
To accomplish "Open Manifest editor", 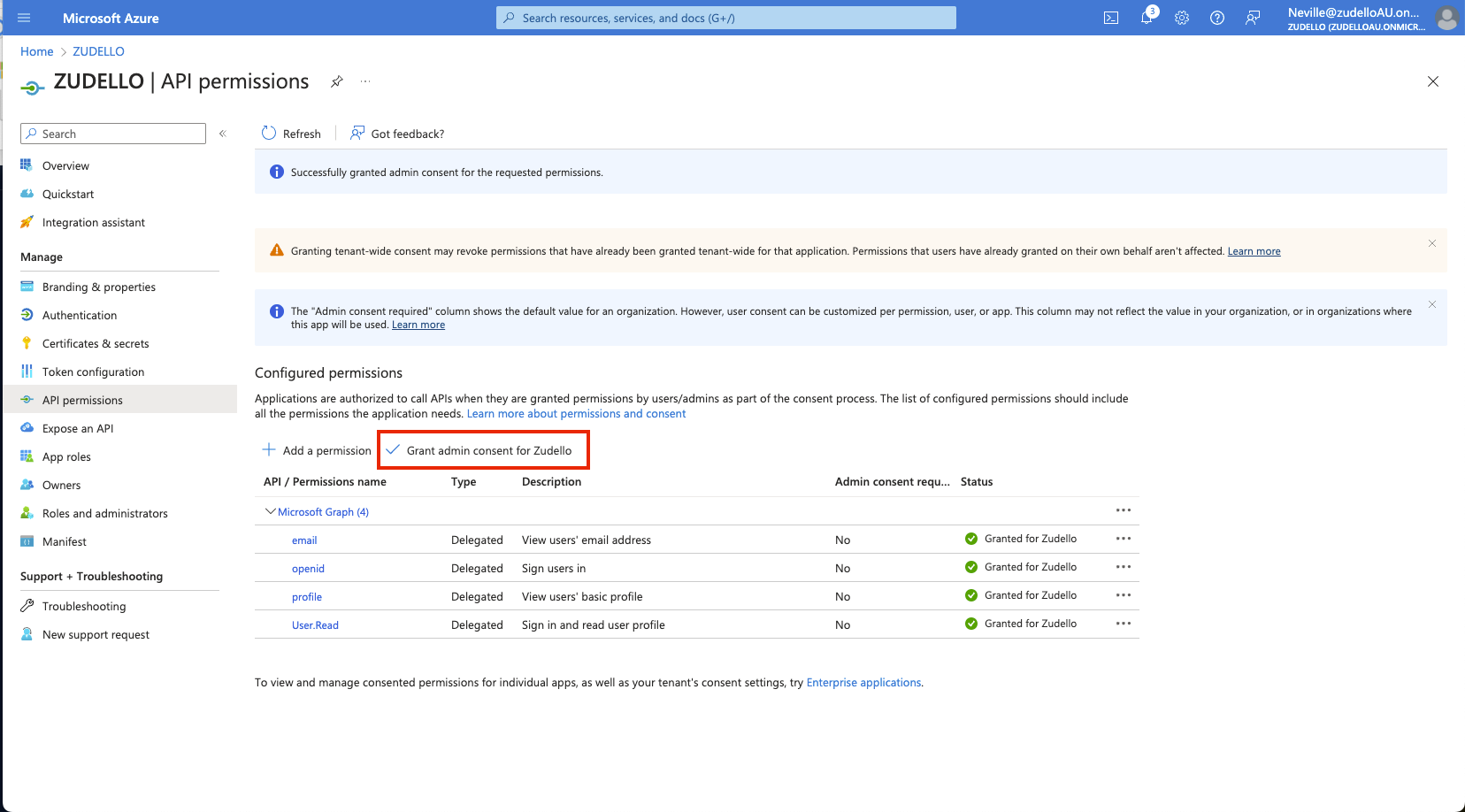I will tap(65, 541).
